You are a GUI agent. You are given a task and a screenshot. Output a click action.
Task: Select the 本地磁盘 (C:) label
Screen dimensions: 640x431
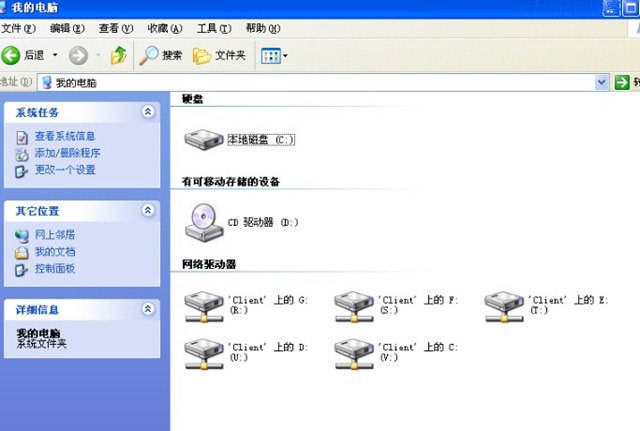[261, 140]
